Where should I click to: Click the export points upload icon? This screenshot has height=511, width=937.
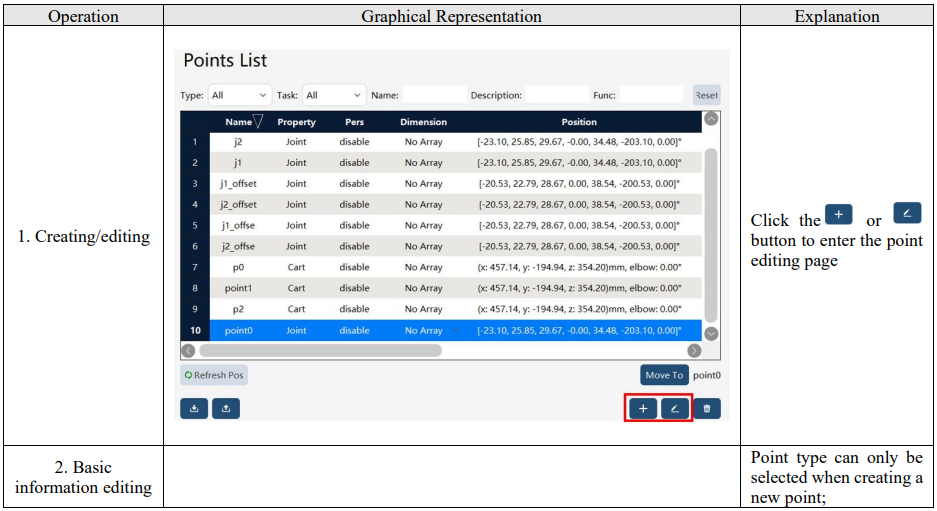coord(226,409)
